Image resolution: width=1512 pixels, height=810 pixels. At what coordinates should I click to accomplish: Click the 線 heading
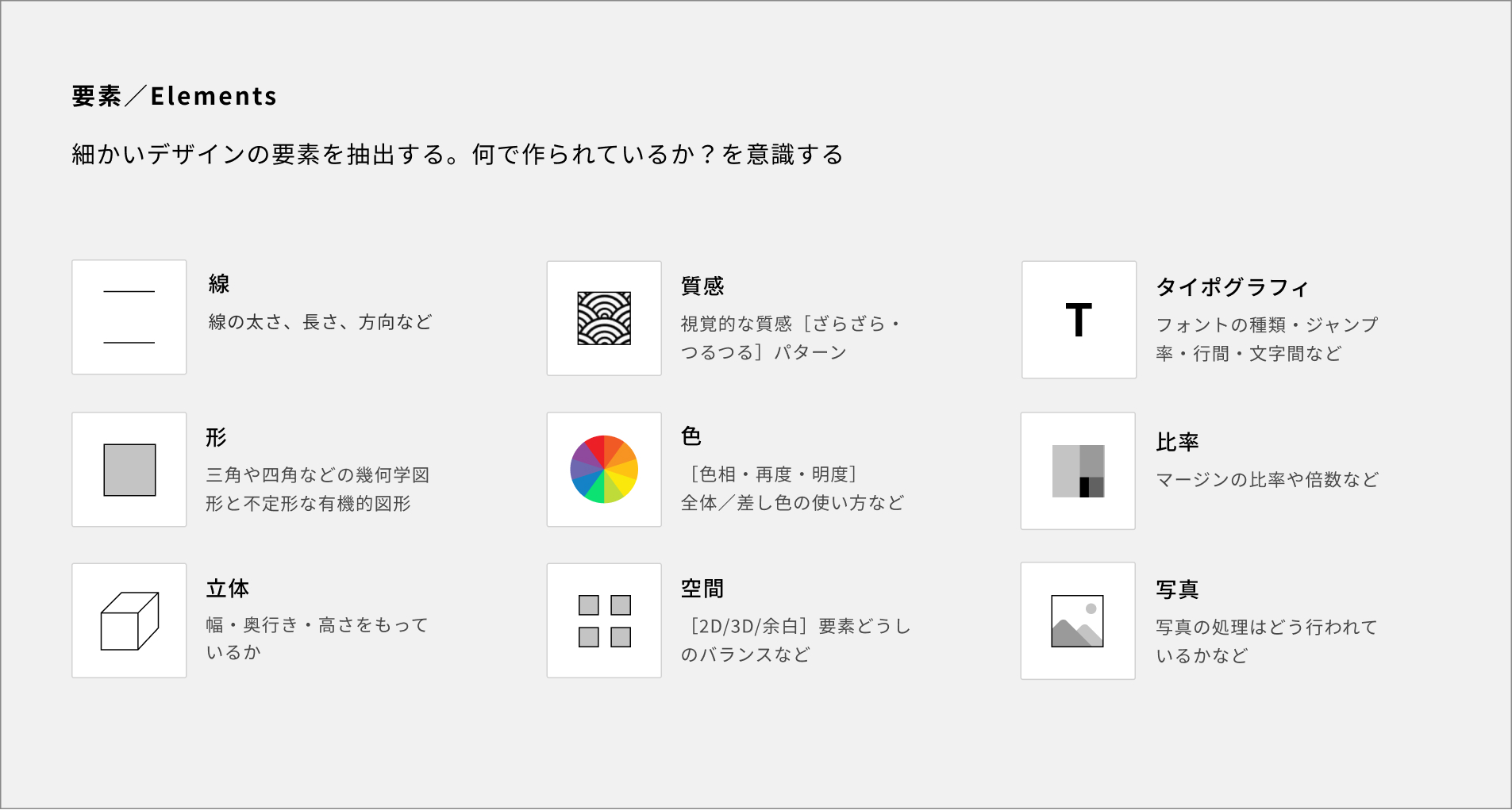click(219, 284)
